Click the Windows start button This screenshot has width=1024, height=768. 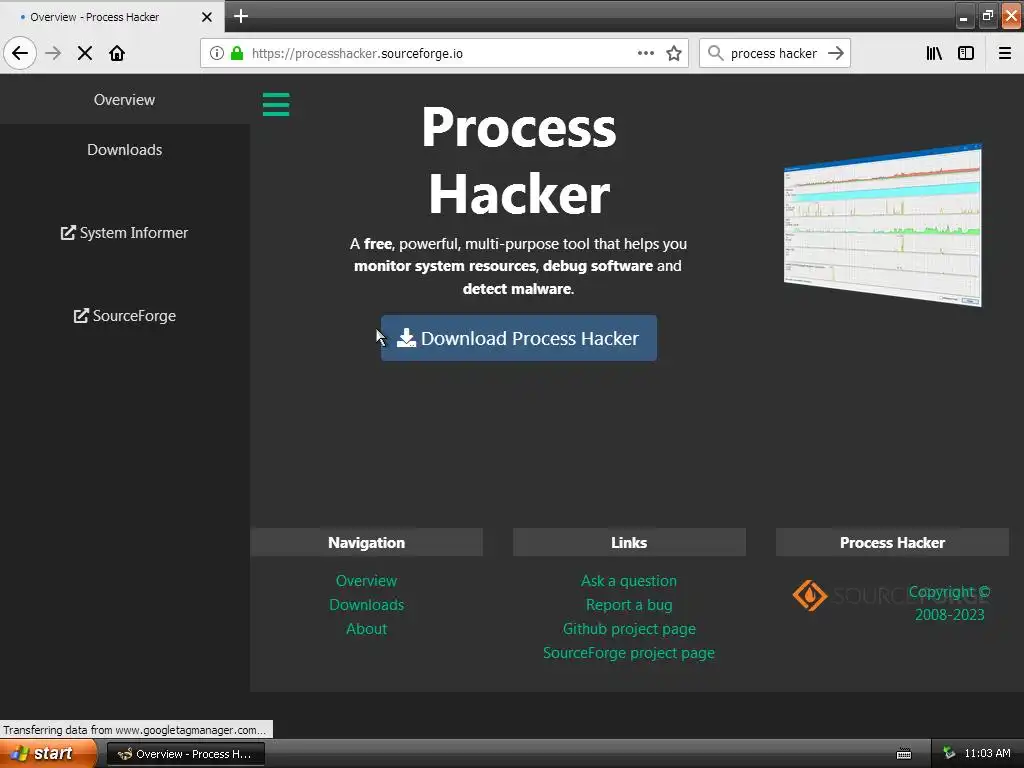[x=49, y=754]
